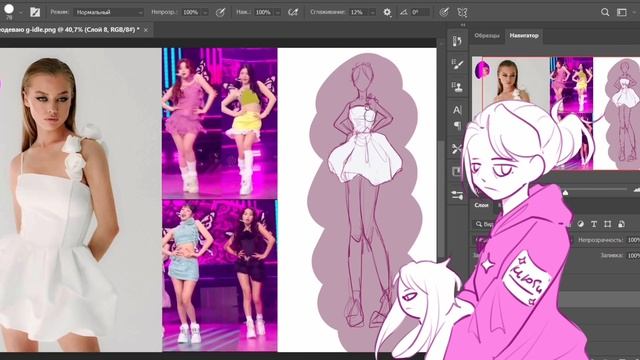Click layer Непрозрачность 100% value
This screenshot has width=640, height=360.
pyautogui.click(x=633, y=240)
